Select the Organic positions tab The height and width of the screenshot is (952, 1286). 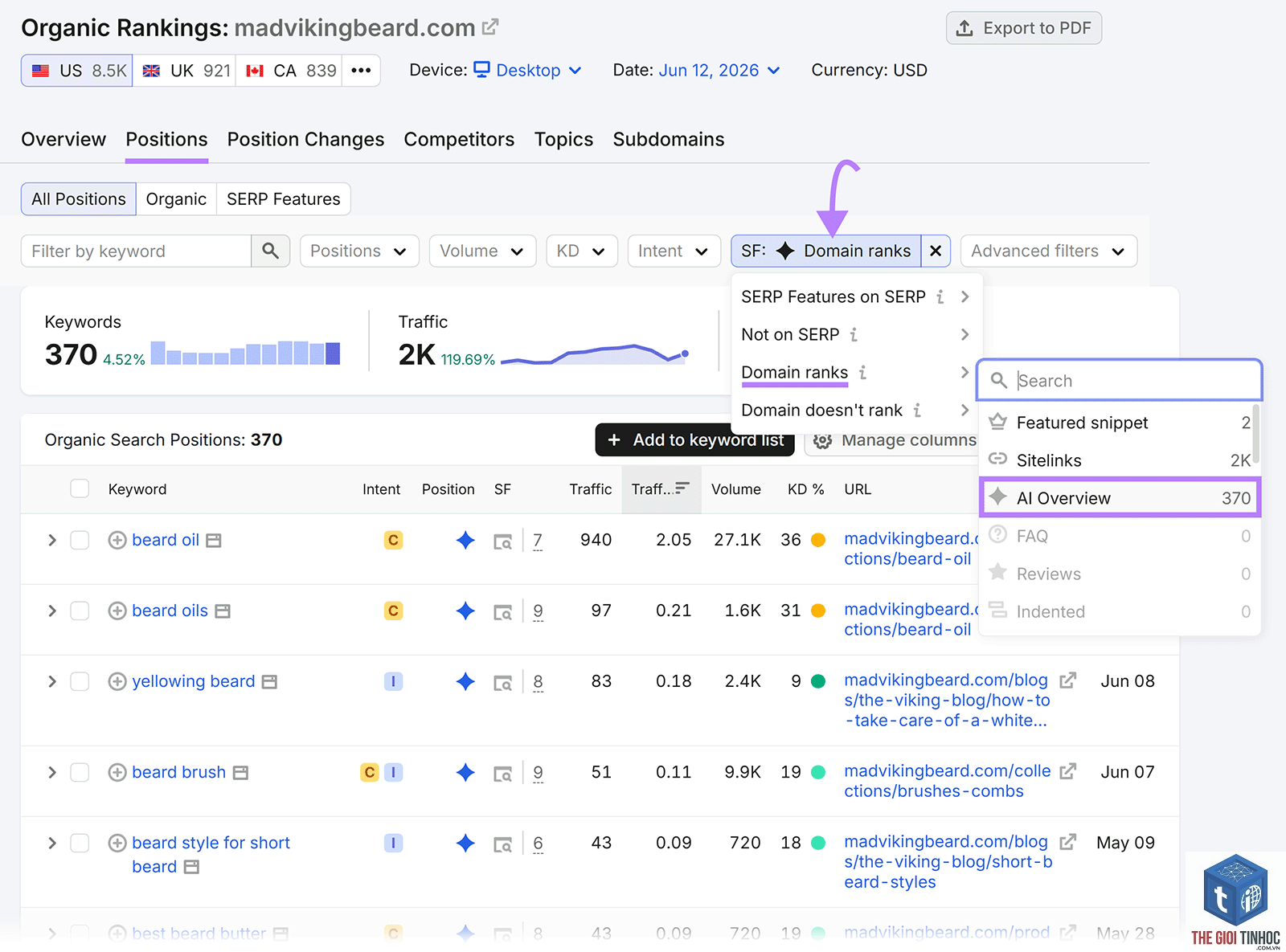(x=176, y=199)
